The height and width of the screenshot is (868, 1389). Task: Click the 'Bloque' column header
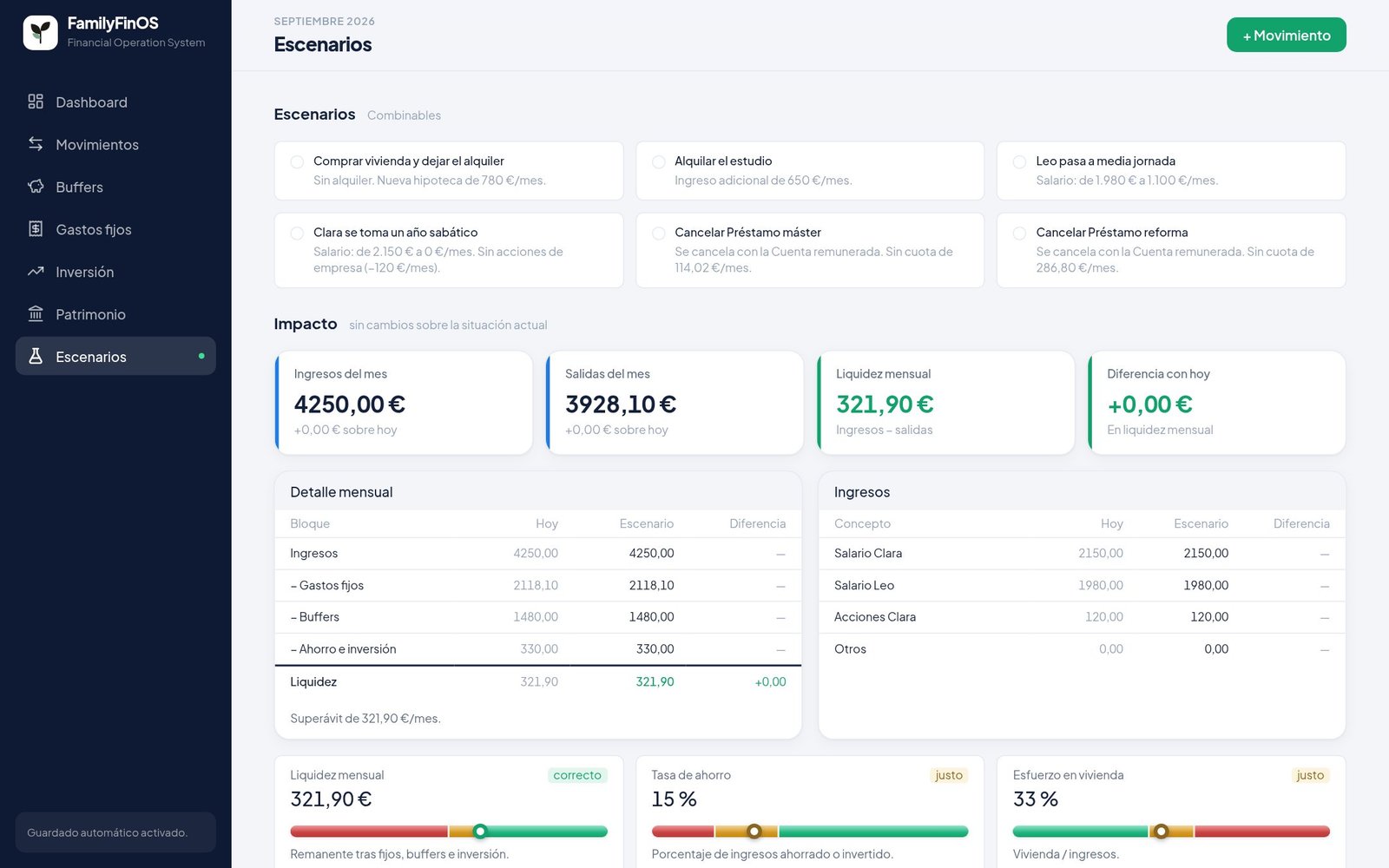pyautogui.click(x=310, y=523)
